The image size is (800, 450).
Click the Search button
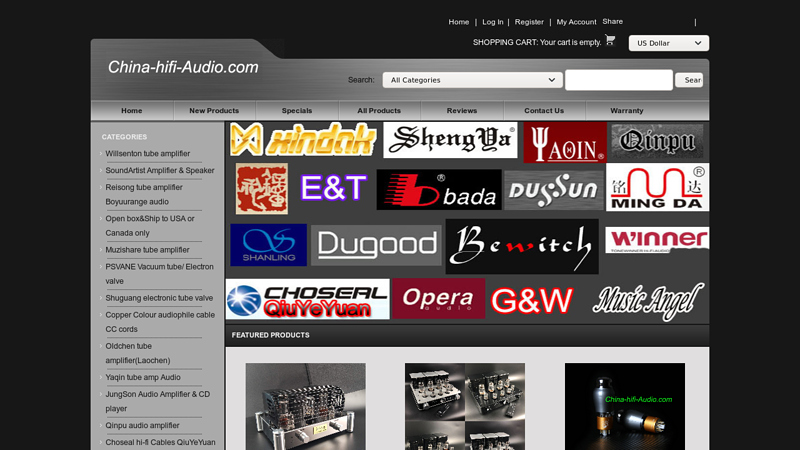689,80
